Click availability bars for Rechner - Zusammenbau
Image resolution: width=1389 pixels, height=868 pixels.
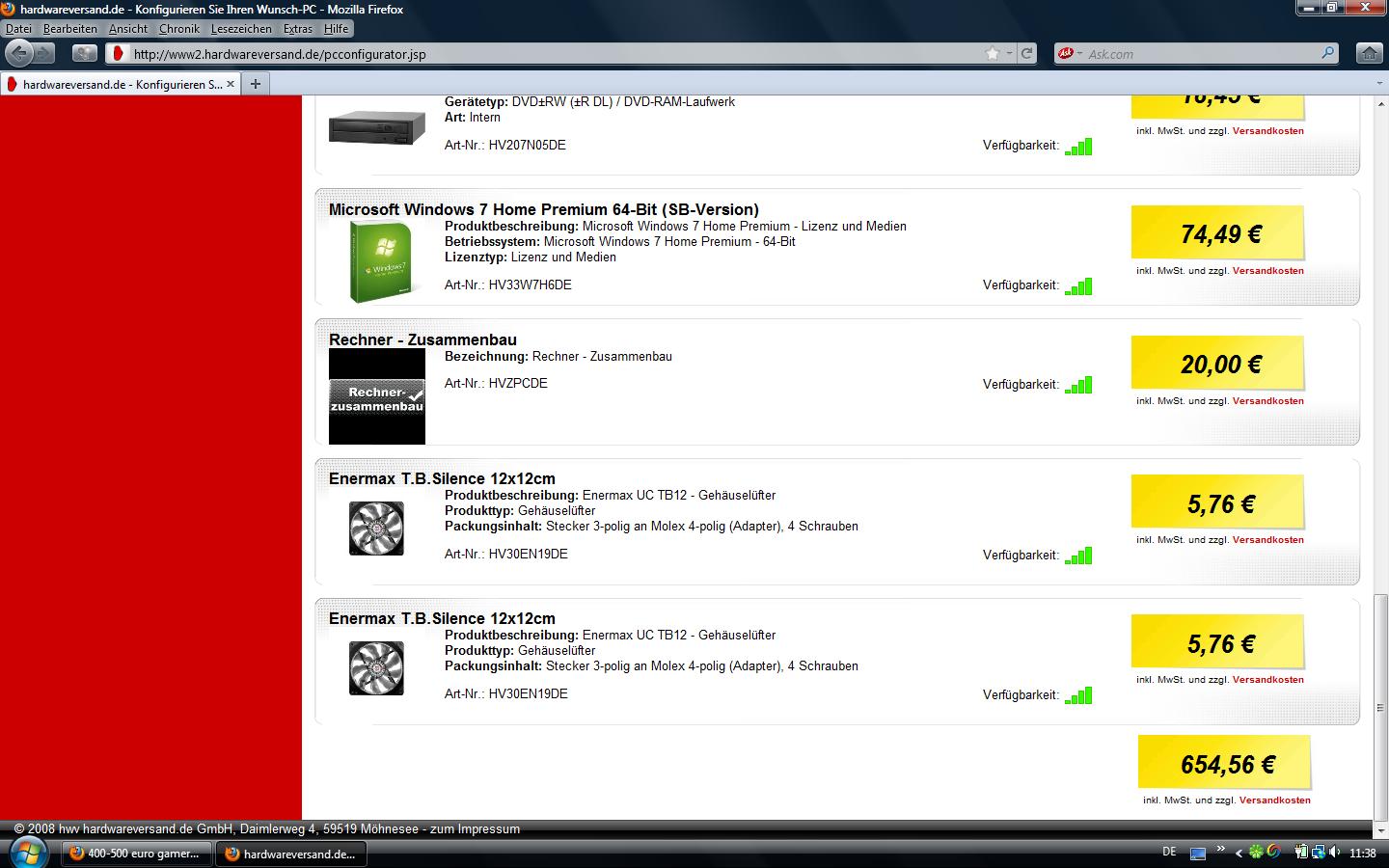(x=1078, y=386)
